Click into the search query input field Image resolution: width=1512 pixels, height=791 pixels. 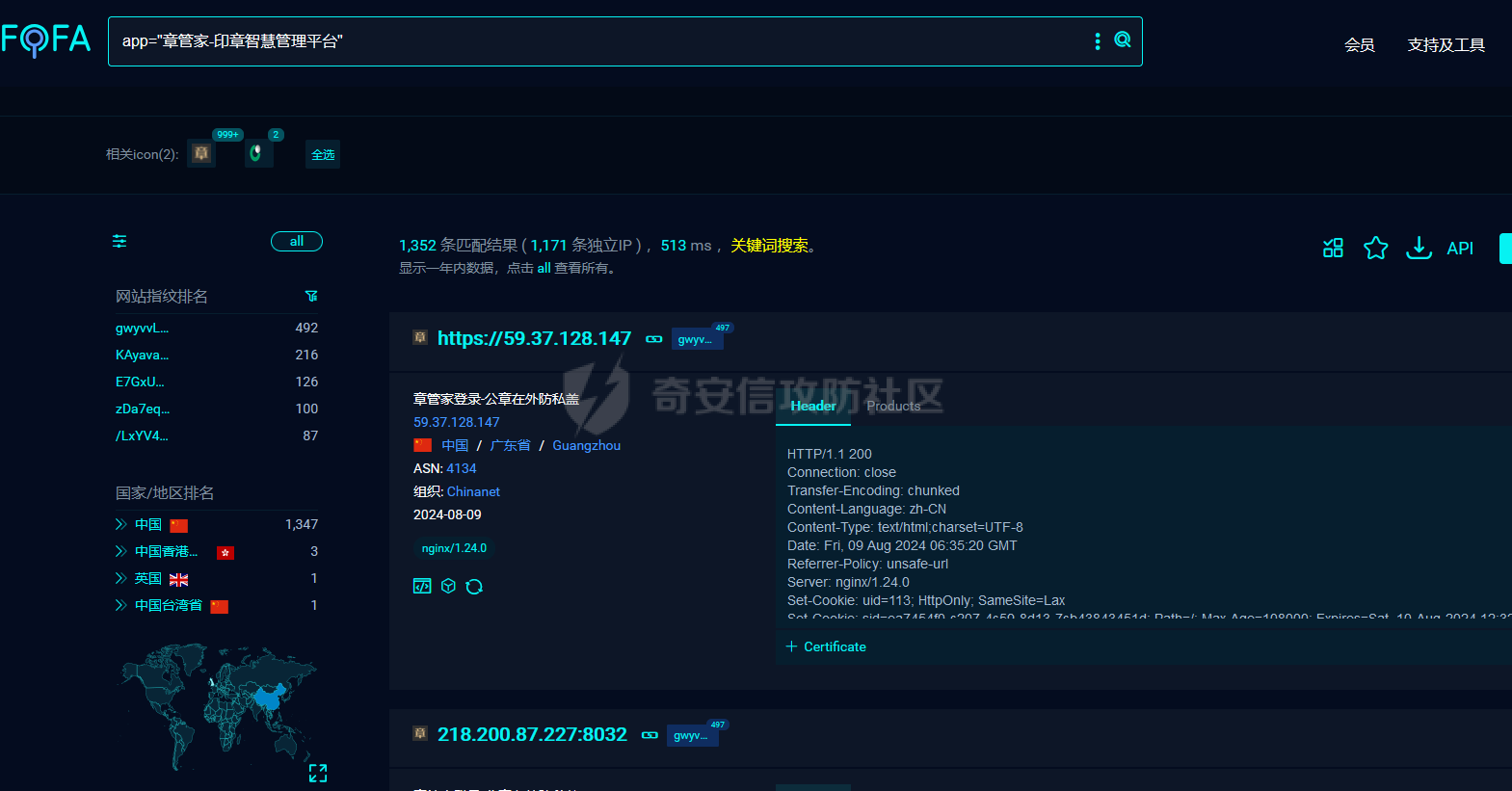[x=597, y=40]
